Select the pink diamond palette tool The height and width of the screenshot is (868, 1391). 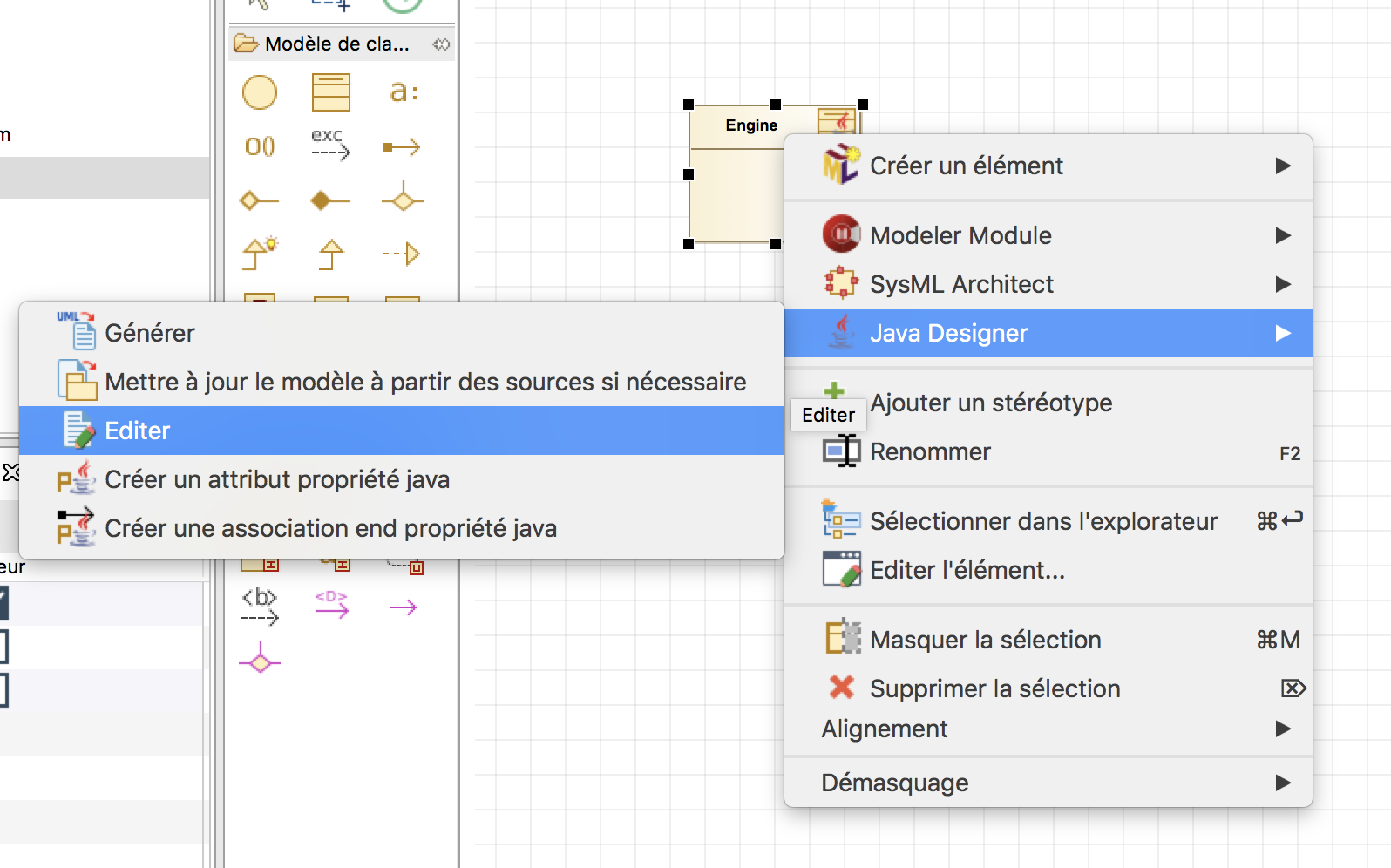click(260, 662)
